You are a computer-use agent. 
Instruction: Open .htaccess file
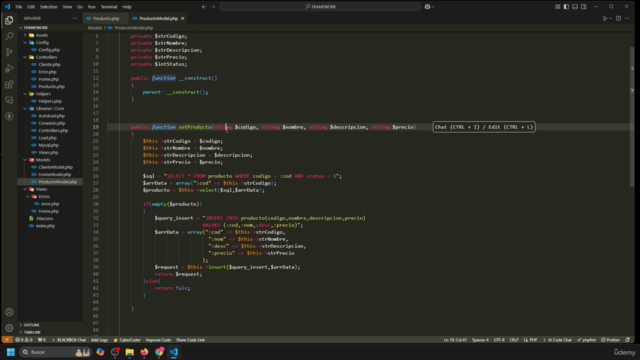[x=44, y=219]
